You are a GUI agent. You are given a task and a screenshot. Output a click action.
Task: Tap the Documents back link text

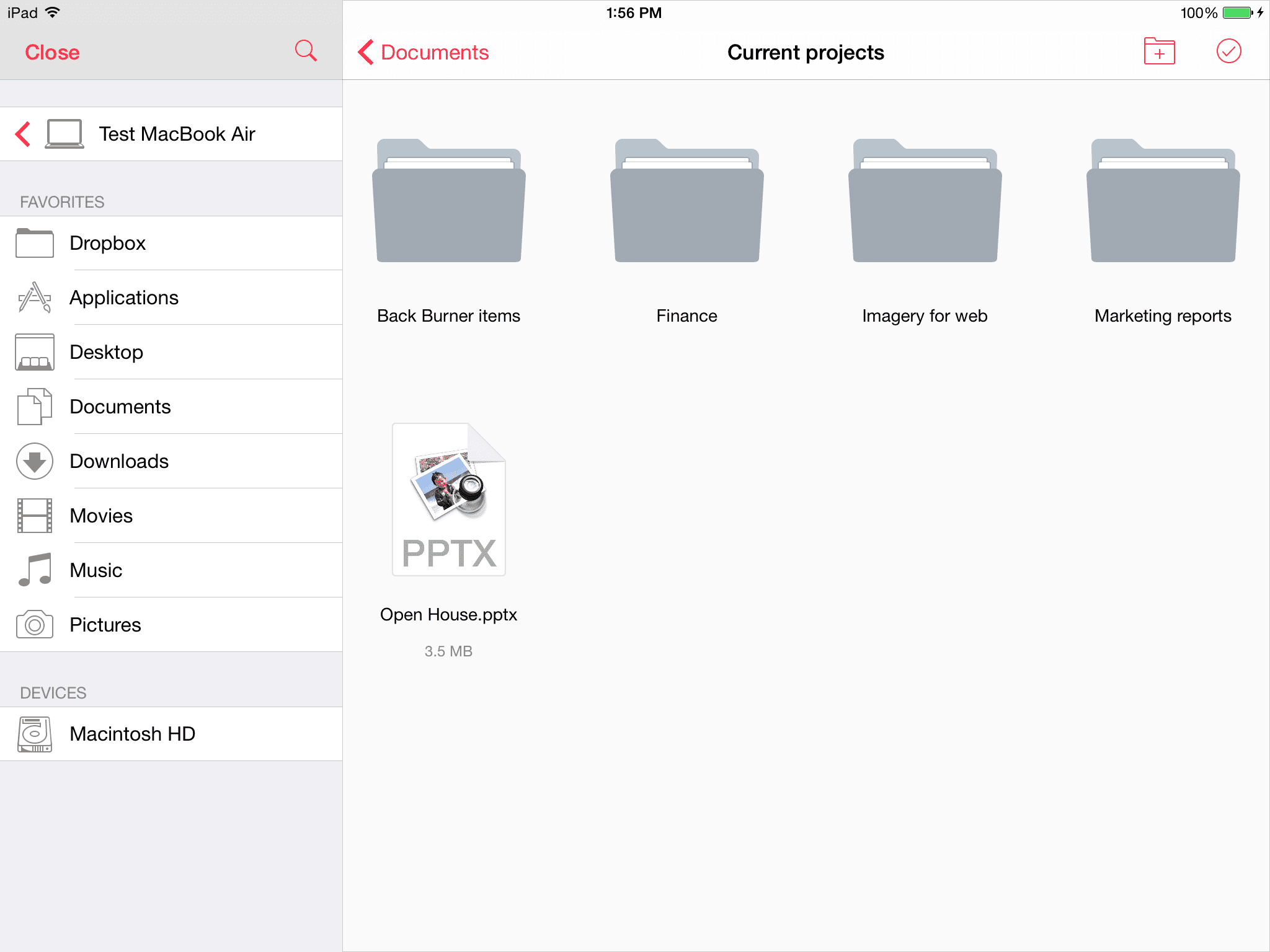tap(435, 53)
